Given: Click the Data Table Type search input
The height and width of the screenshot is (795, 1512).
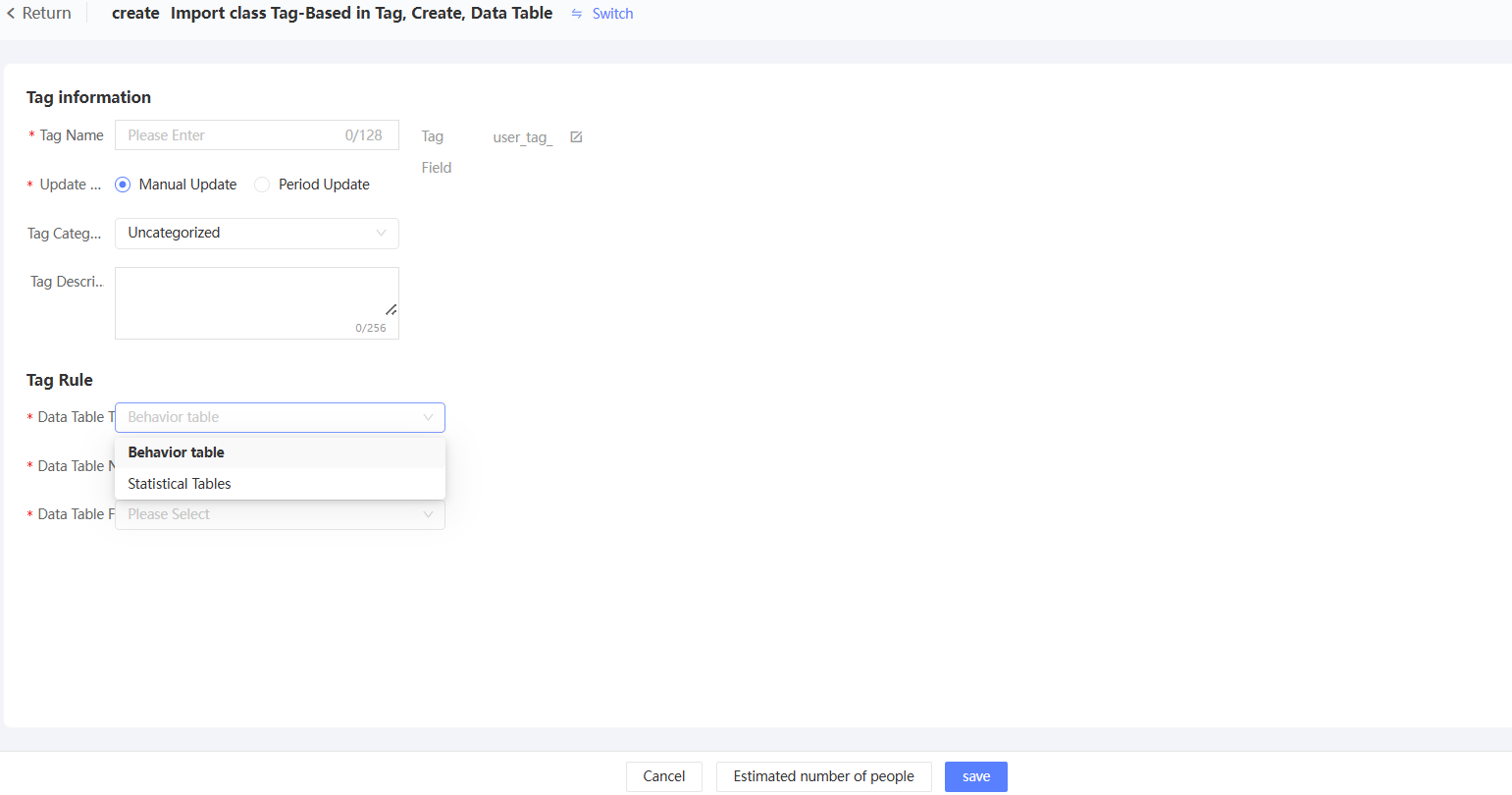Looking at the screenshot, I should pyautogui.click(x=270, y=417).
